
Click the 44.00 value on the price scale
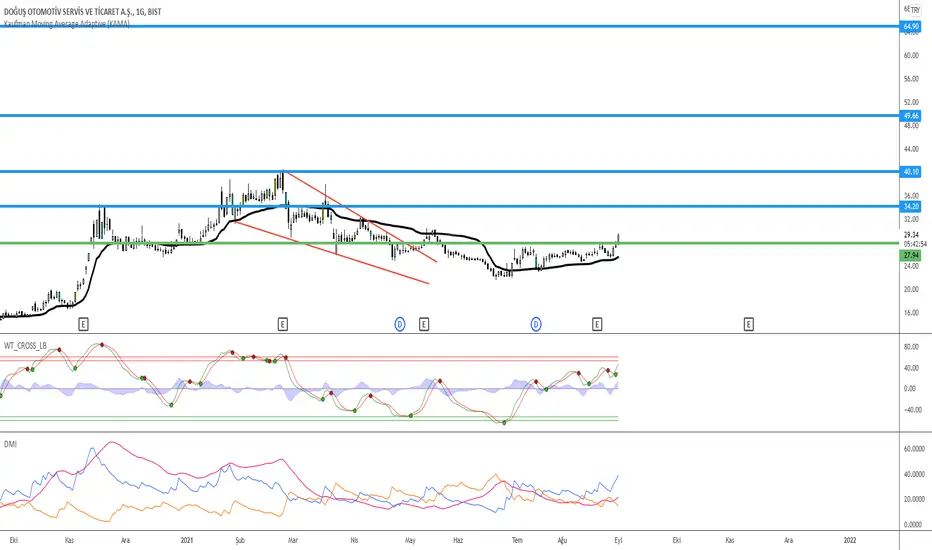pos(911,149)
